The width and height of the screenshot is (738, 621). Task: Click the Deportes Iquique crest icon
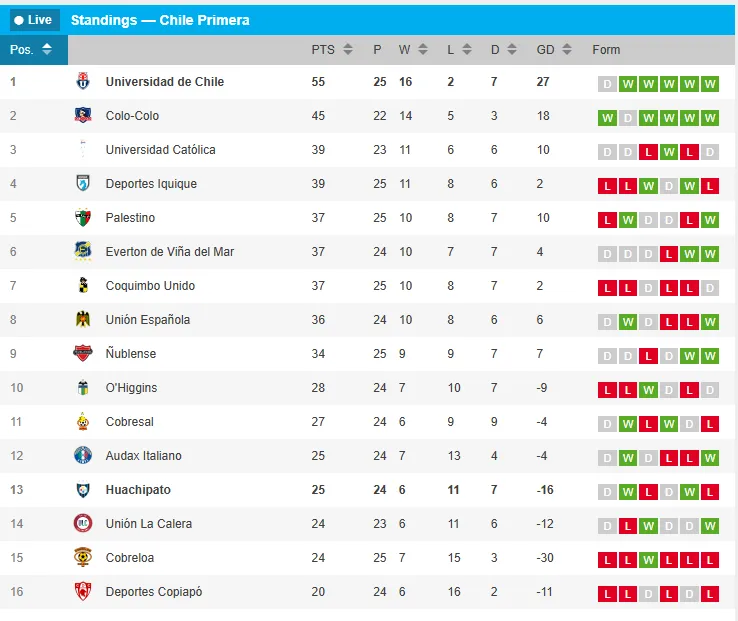83,184
